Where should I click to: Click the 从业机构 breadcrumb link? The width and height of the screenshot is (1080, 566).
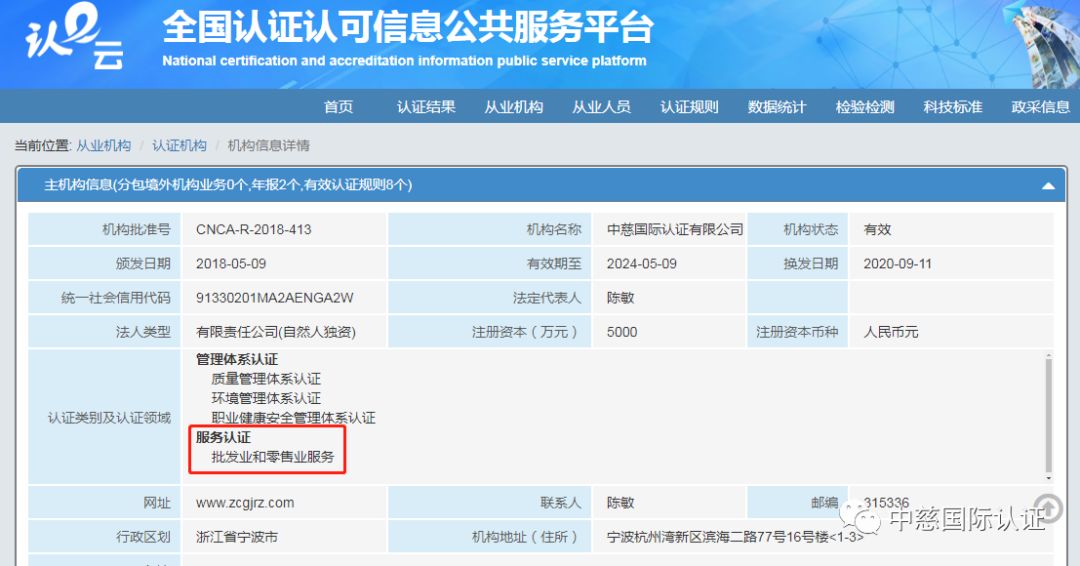pos(104,146)
